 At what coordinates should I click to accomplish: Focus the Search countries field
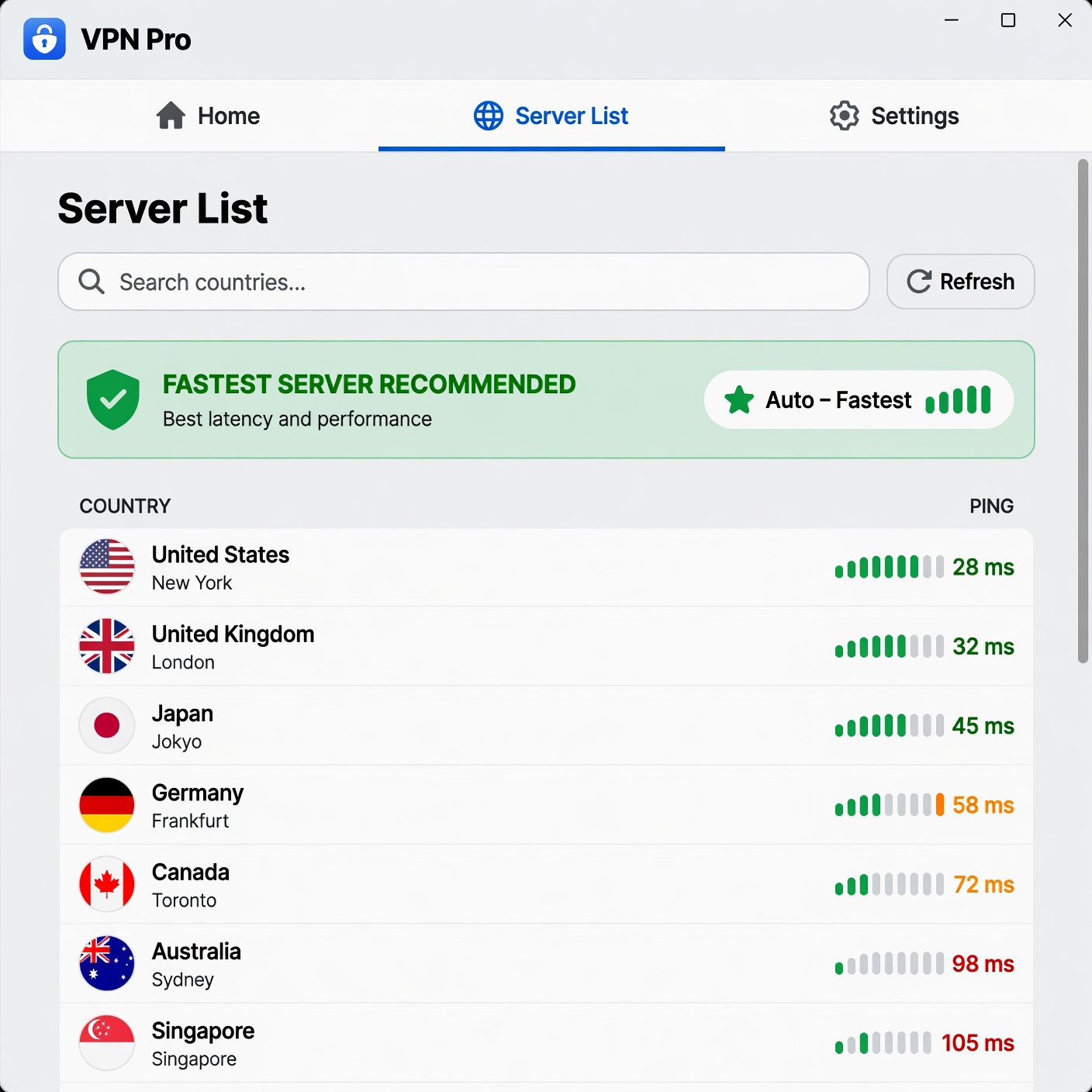coord(464,282)
